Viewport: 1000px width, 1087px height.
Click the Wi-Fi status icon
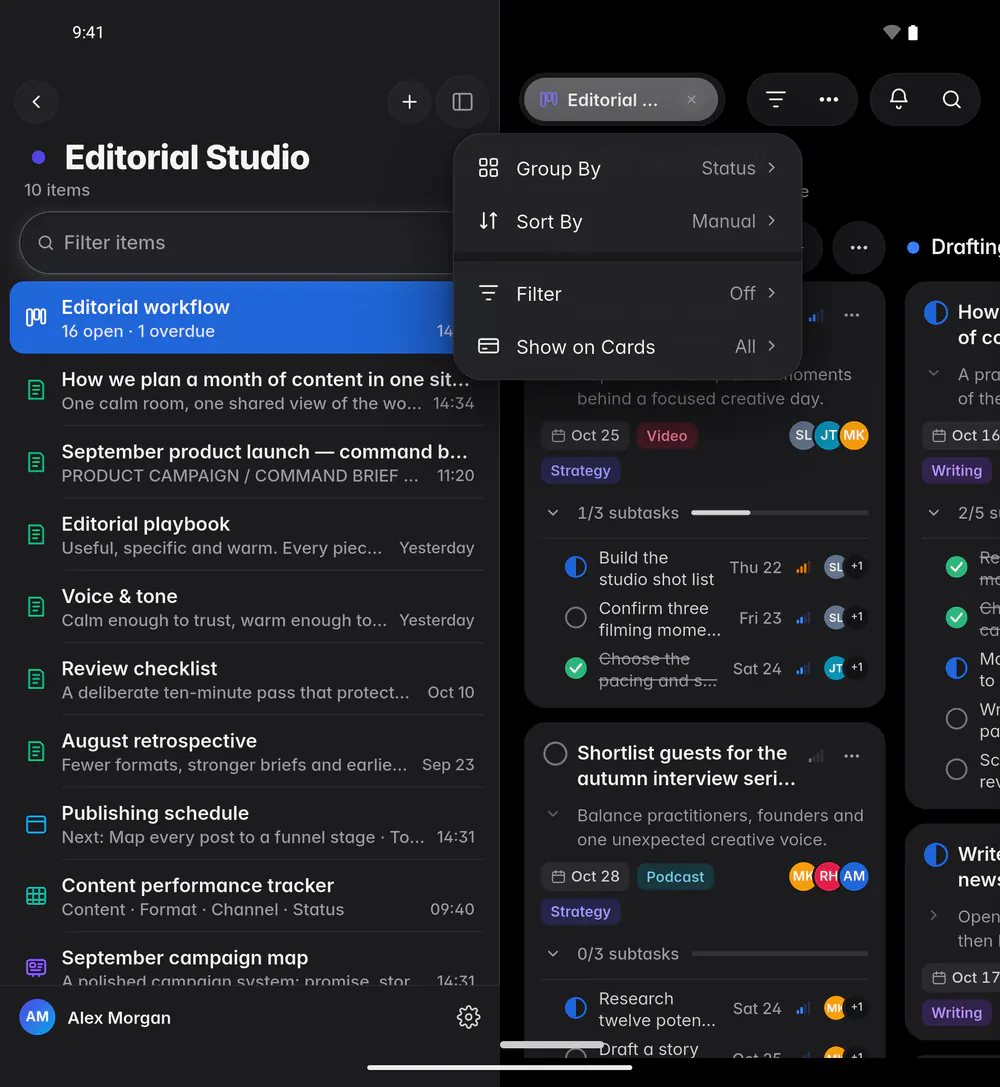click(x=891, y=32)
